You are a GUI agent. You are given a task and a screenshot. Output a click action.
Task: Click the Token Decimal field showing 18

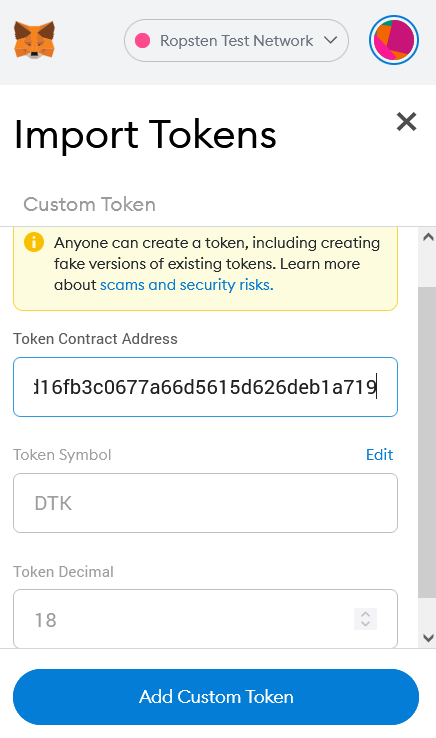205,619
